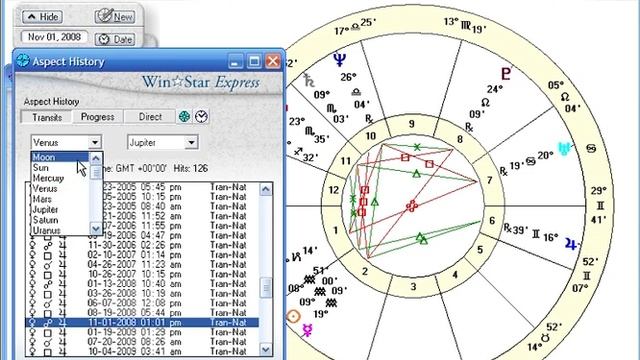This screenshot has height=360, width=640.
Task: Select the 02-10-2007 01:14 pm row
Action: [142, 255]
